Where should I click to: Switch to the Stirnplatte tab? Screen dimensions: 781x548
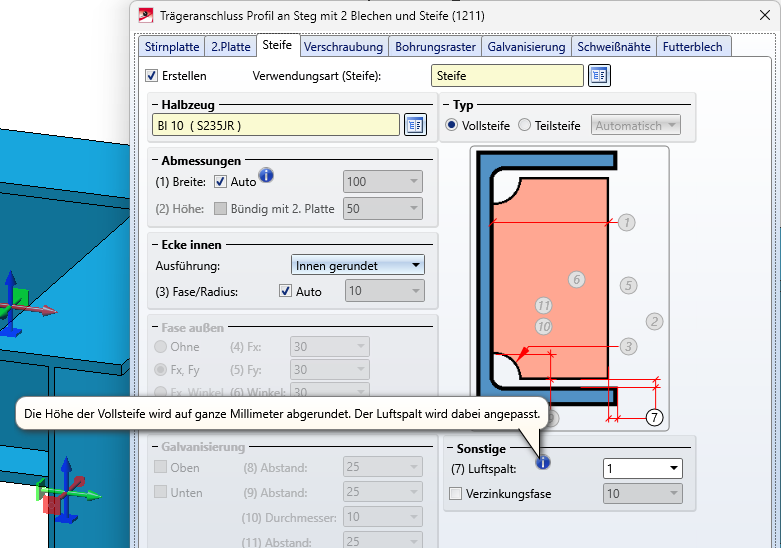click(x=172, y=46)
